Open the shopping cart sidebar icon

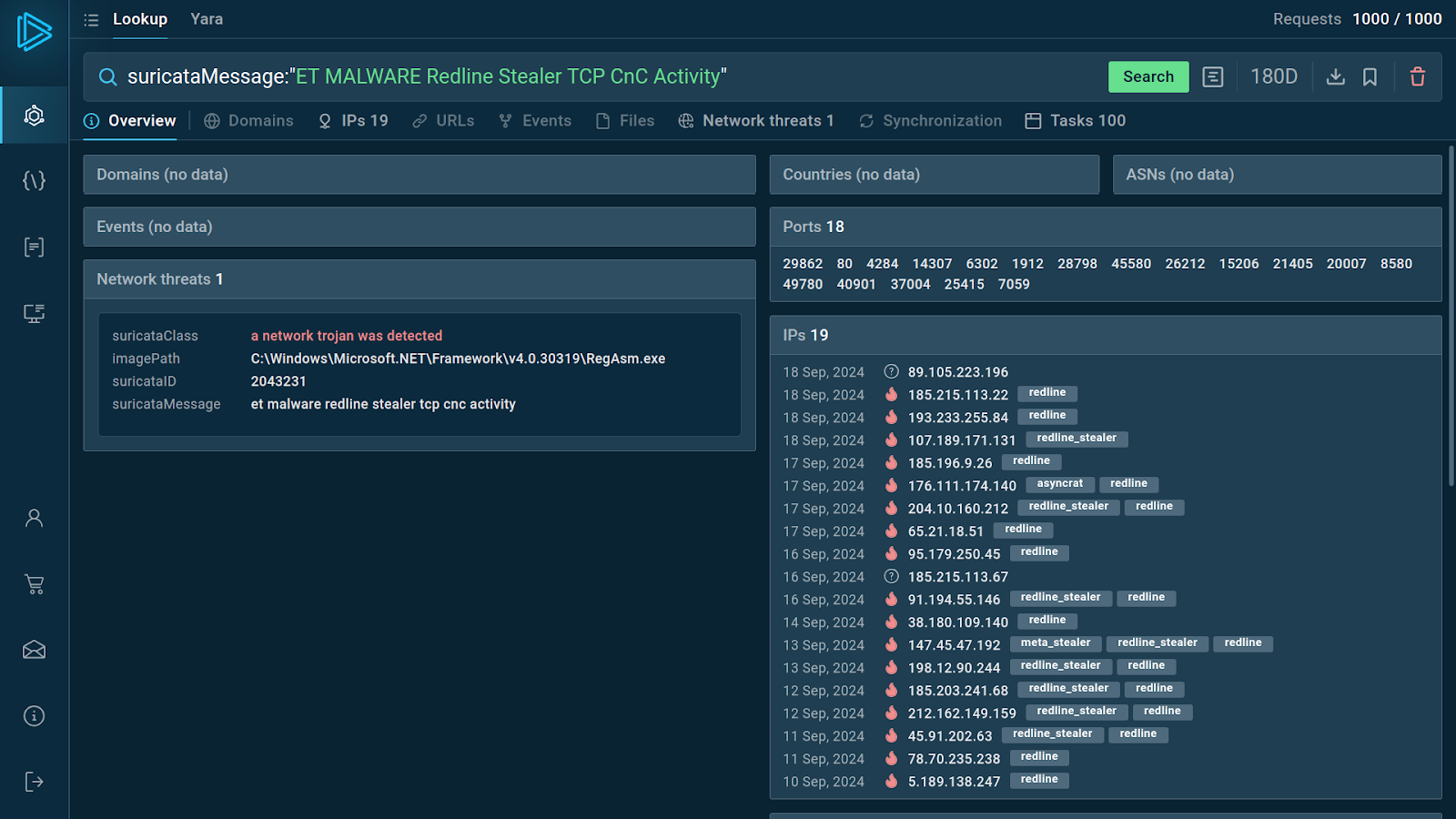[34, 584]
